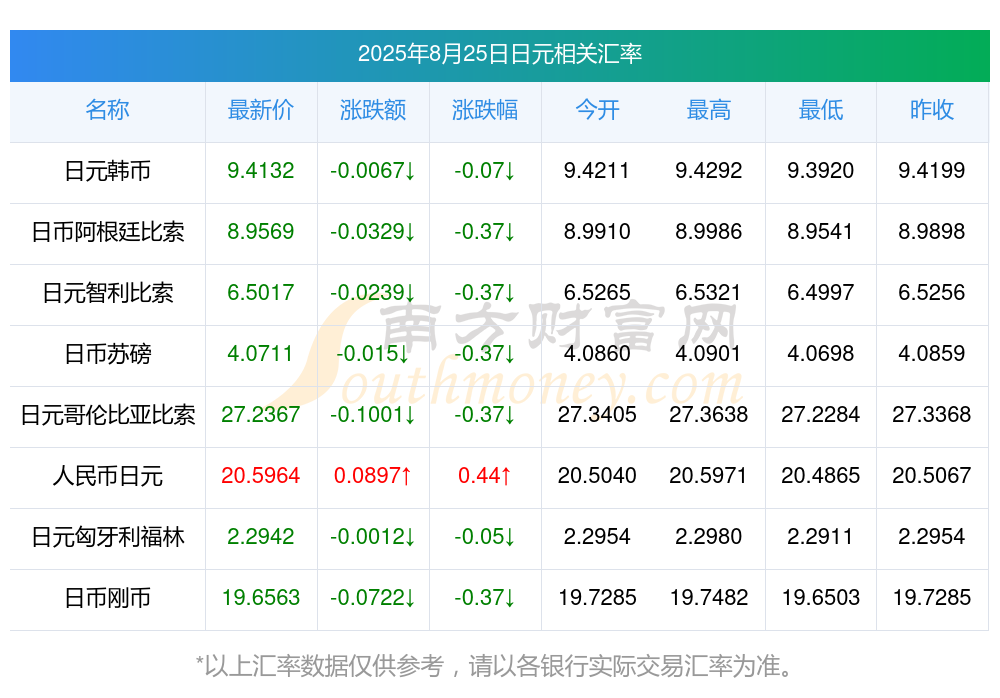Click the 名称 column header
The height and width of the screenshot is (698, 1000).
(x=107, y=110)
